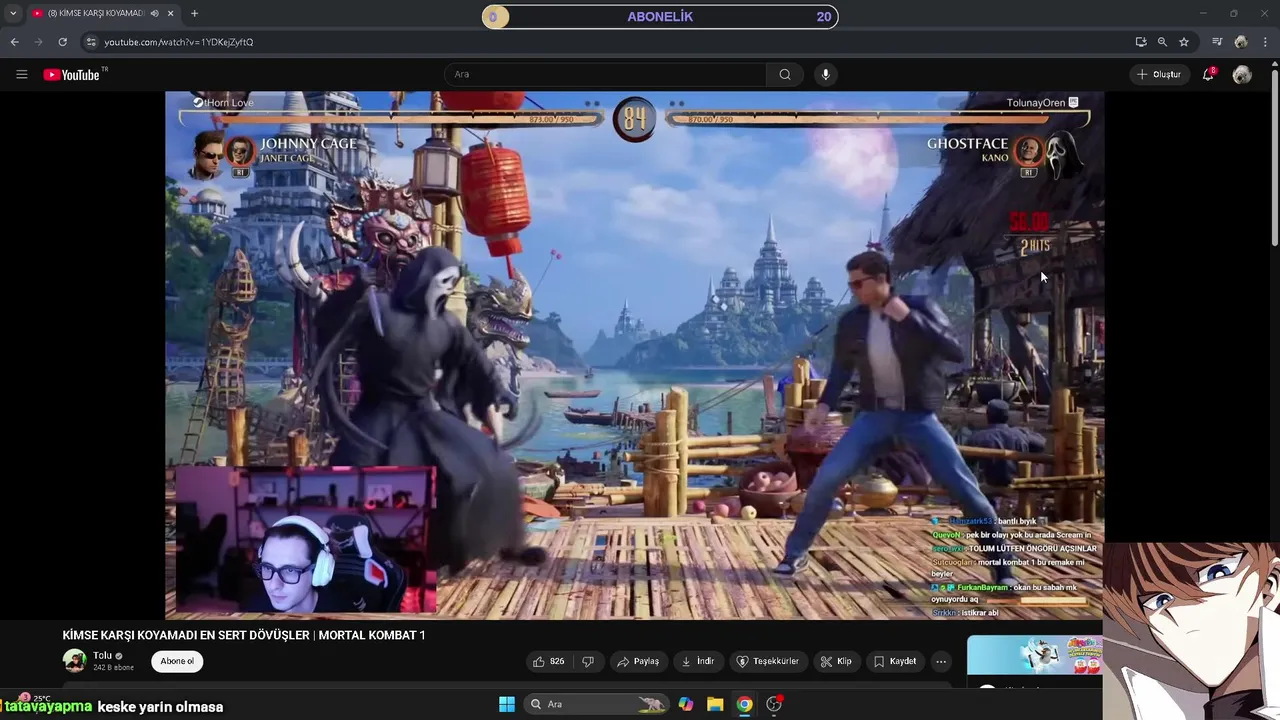This screenshot has width=1280, height=720.
Task: Open the Tolu channel avatar
Action: click(74, 660)
